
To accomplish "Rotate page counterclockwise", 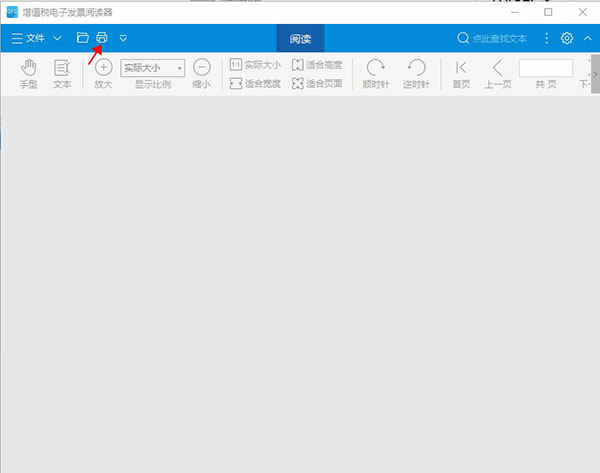I will coord(416,74).
